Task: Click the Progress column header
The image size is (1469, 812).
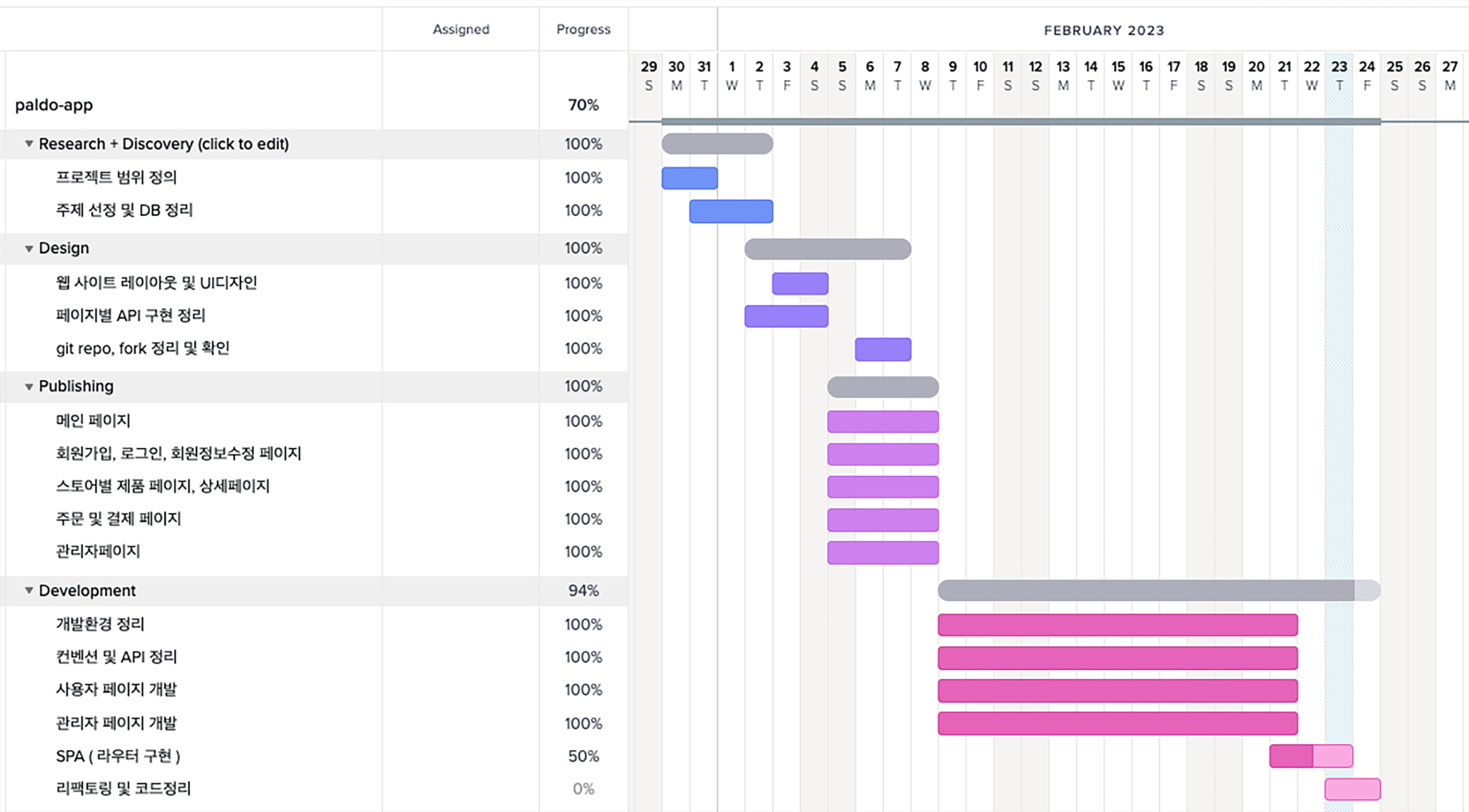Action: click(583, 30)
